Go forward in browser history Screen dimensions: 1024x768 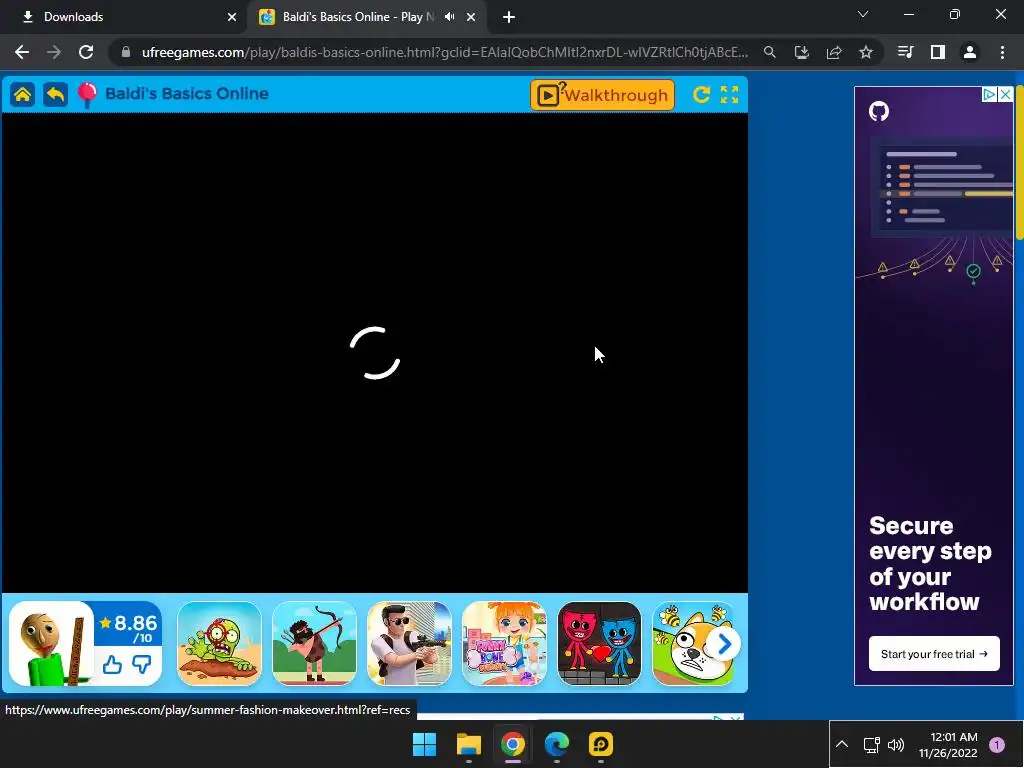click(54, 52)
